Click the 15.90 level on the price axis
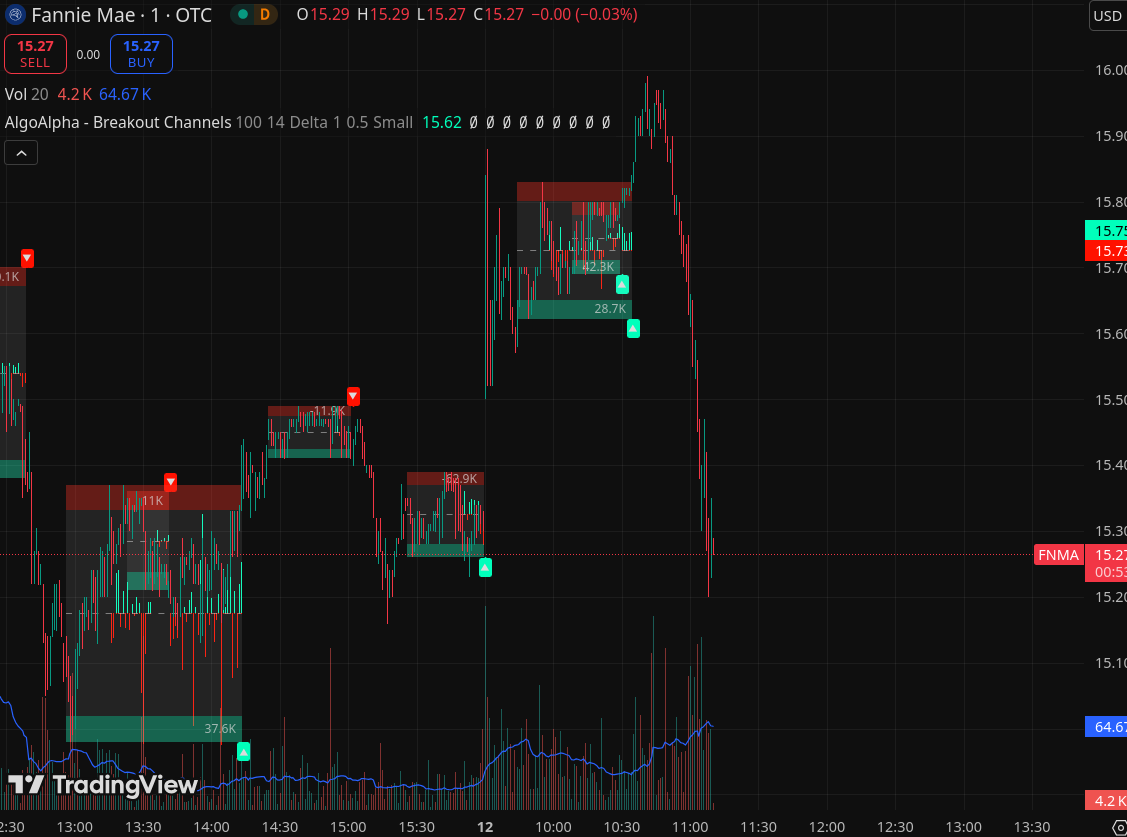The width and height of the screenshot is (1127, 837). (x=1110, y=136)
